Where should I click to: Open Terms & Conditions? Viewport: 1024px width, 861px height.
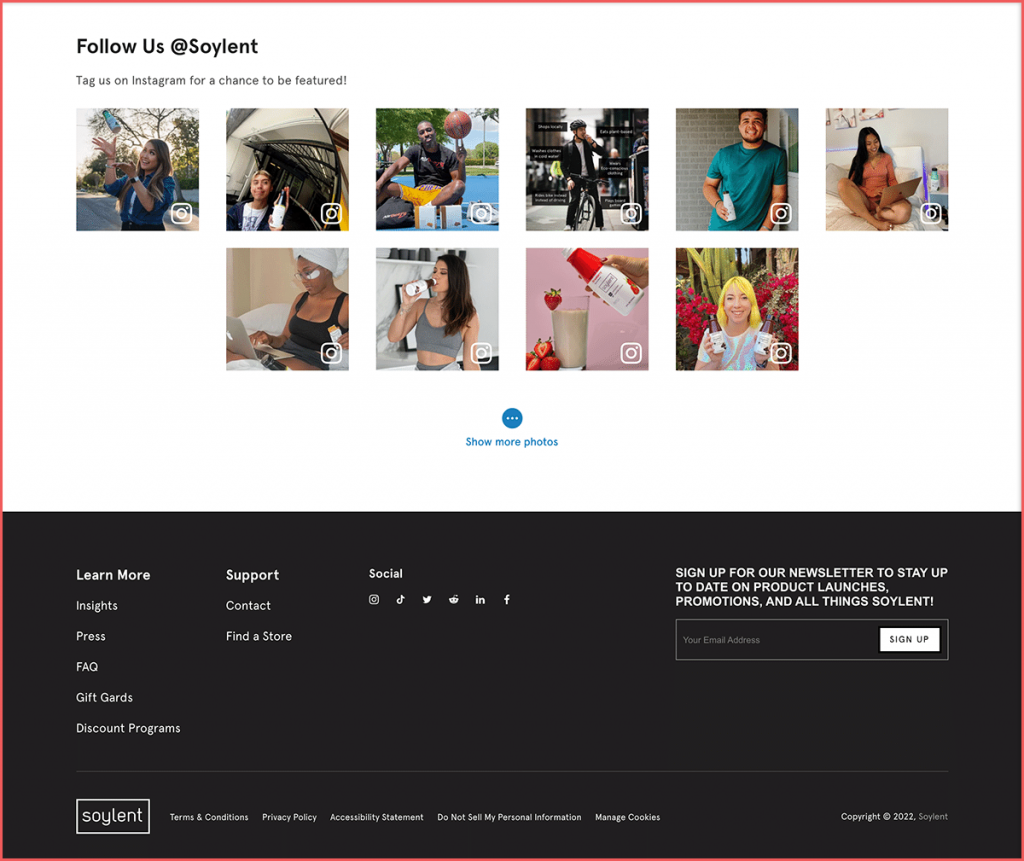208,817
